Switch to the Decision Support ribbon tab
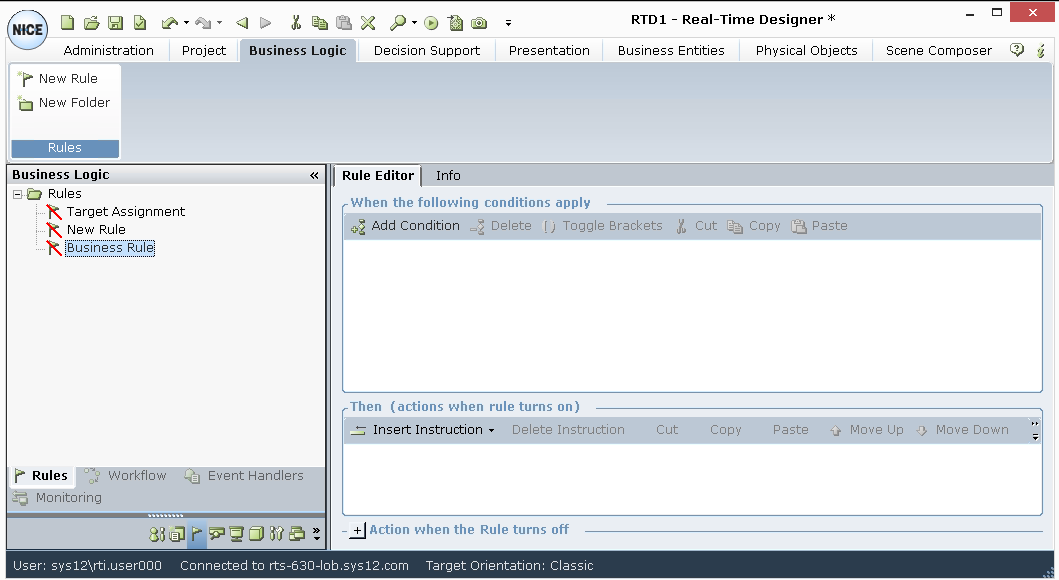 click(427, 50)
